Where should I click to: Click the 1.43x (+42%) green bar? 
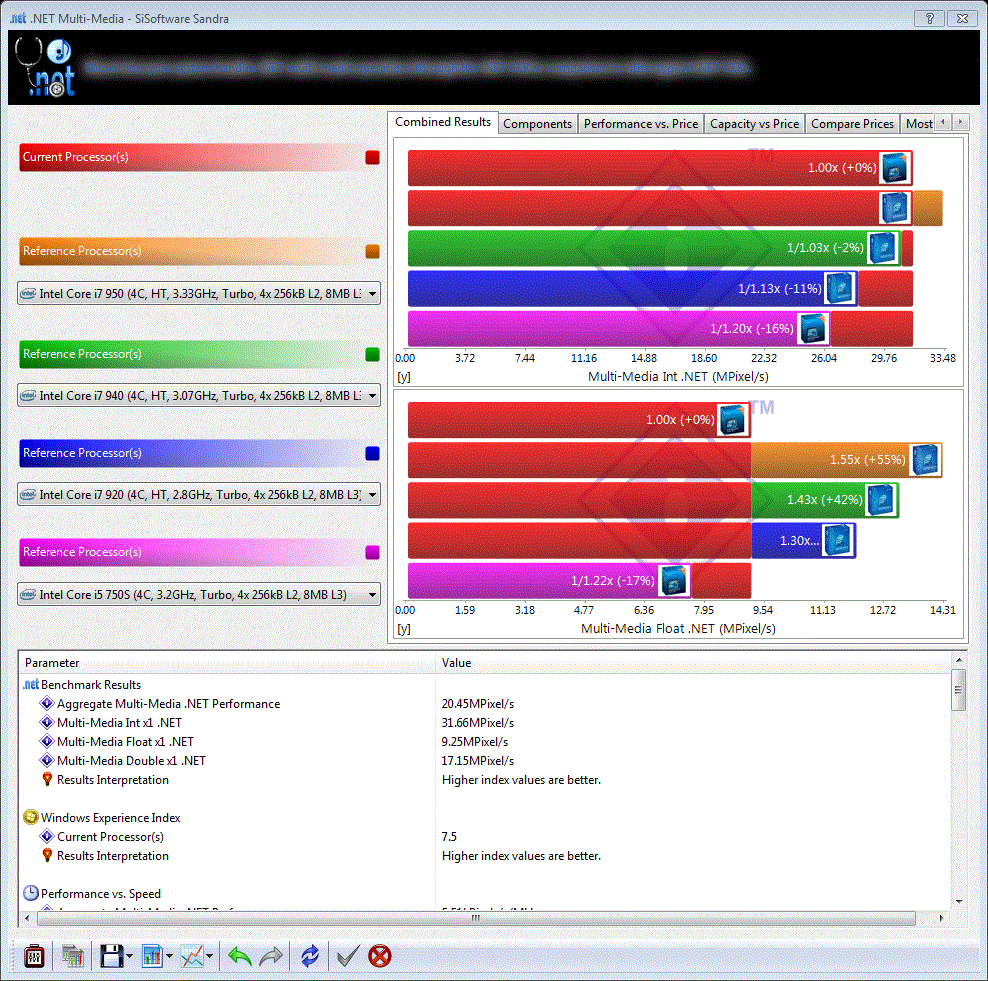click(x=825, y=500)
